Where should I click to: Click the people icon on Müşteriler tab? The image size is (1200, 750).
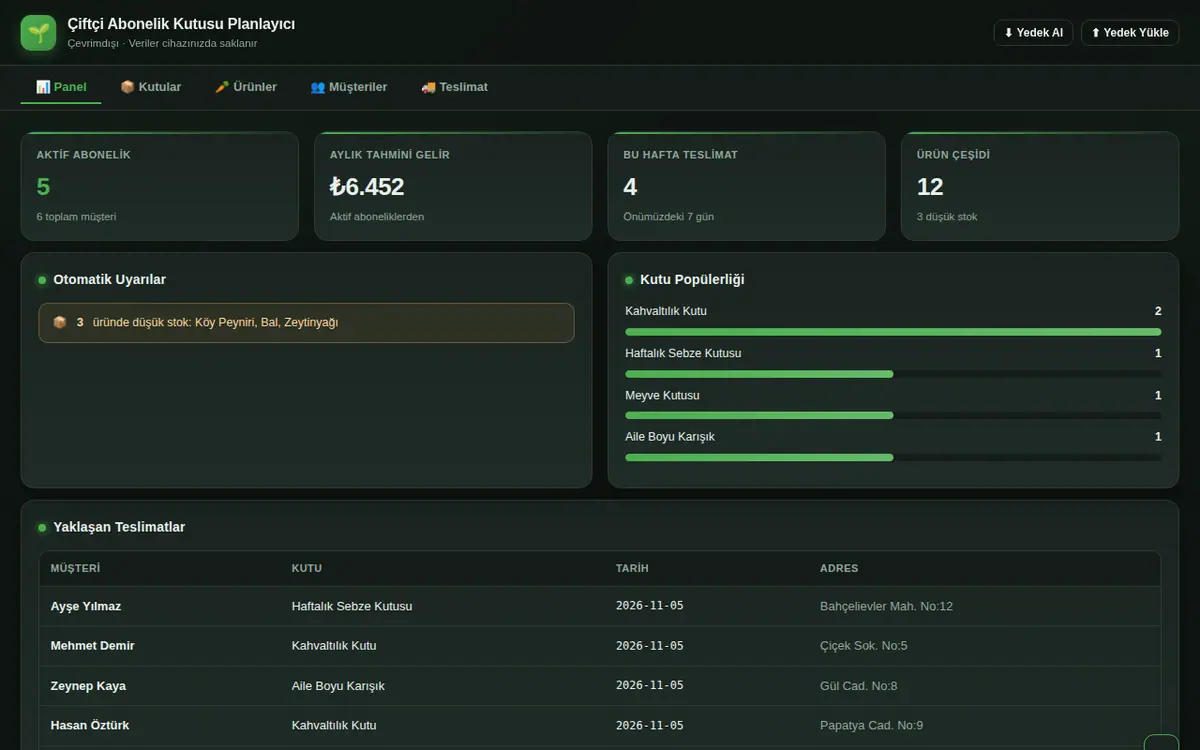[317, 87]
